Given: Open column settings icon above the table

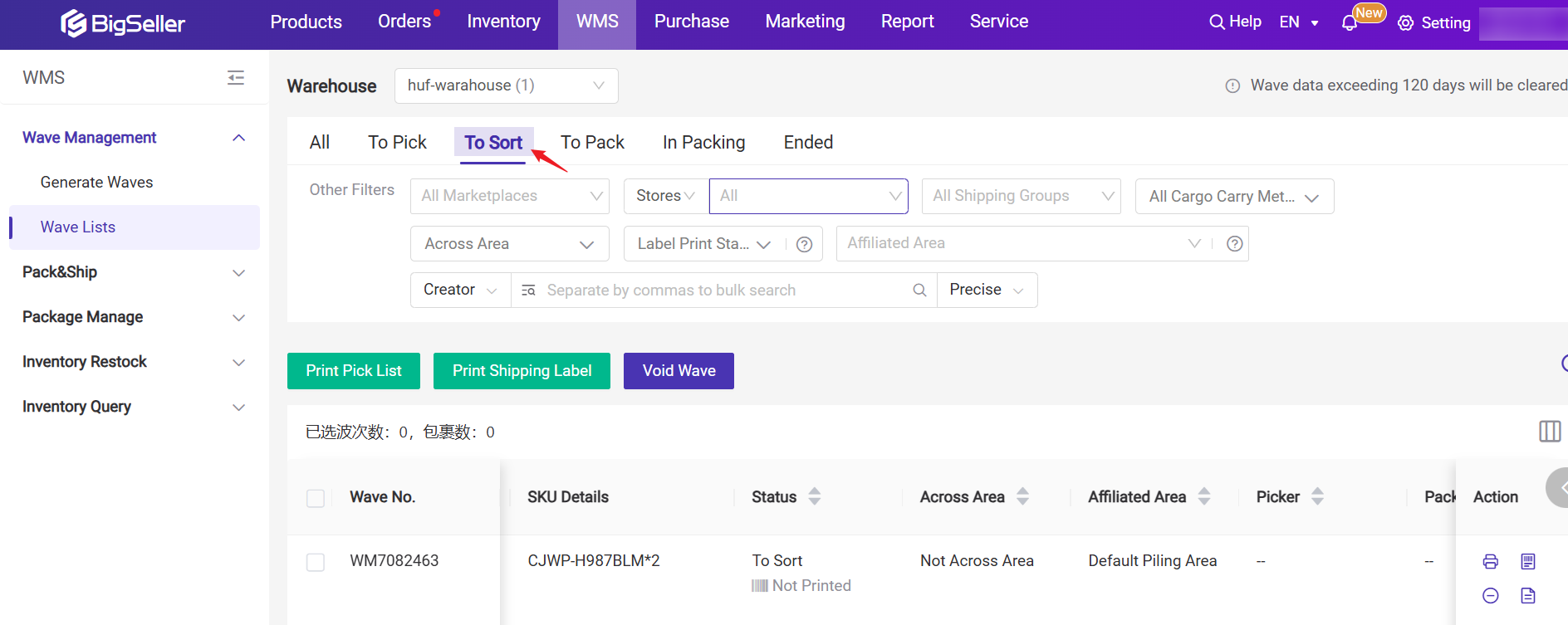Looking at the screenshot, I should [1549, 431].
